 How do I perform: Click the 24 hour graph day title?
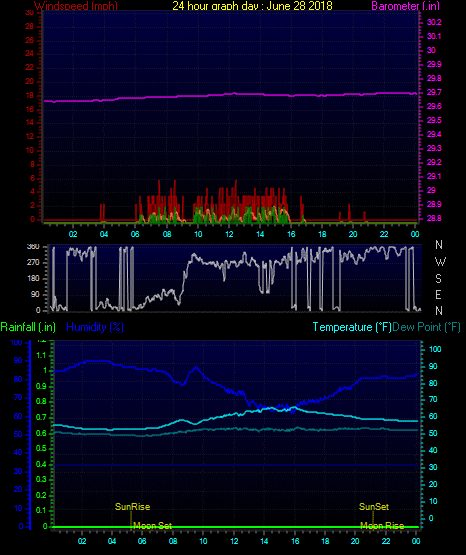[252, 6]
